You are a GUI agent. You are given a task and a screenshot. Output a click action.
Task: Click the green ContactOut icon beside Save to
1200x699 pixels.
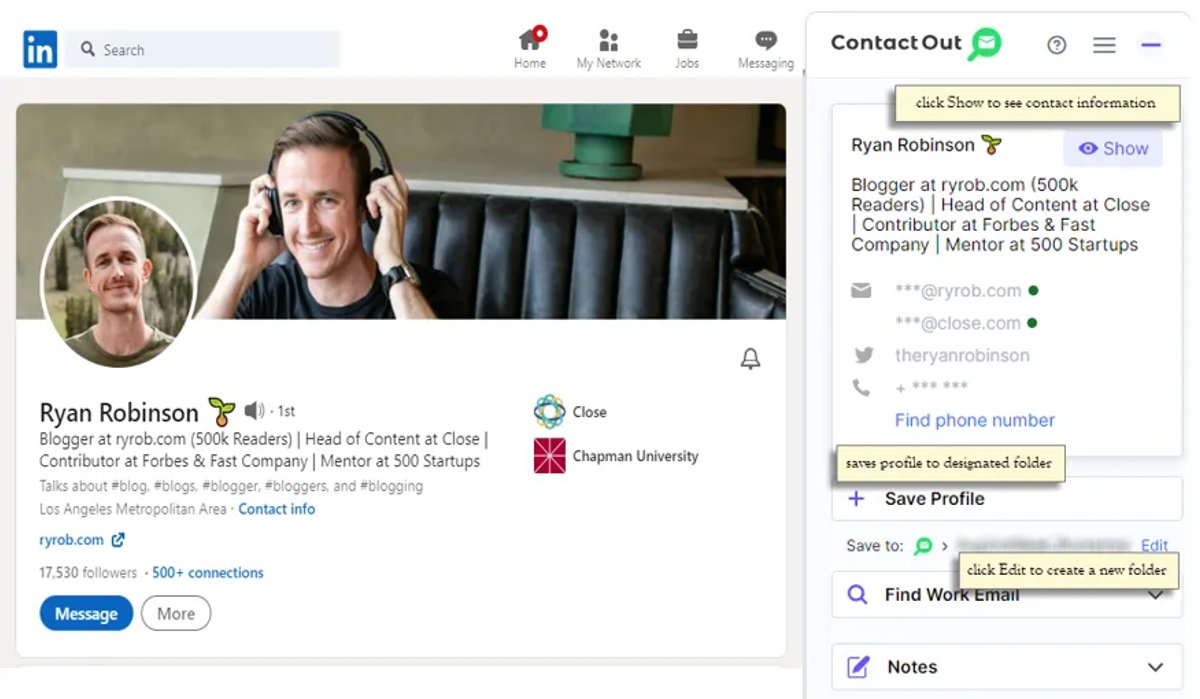[x=923, y=546]
